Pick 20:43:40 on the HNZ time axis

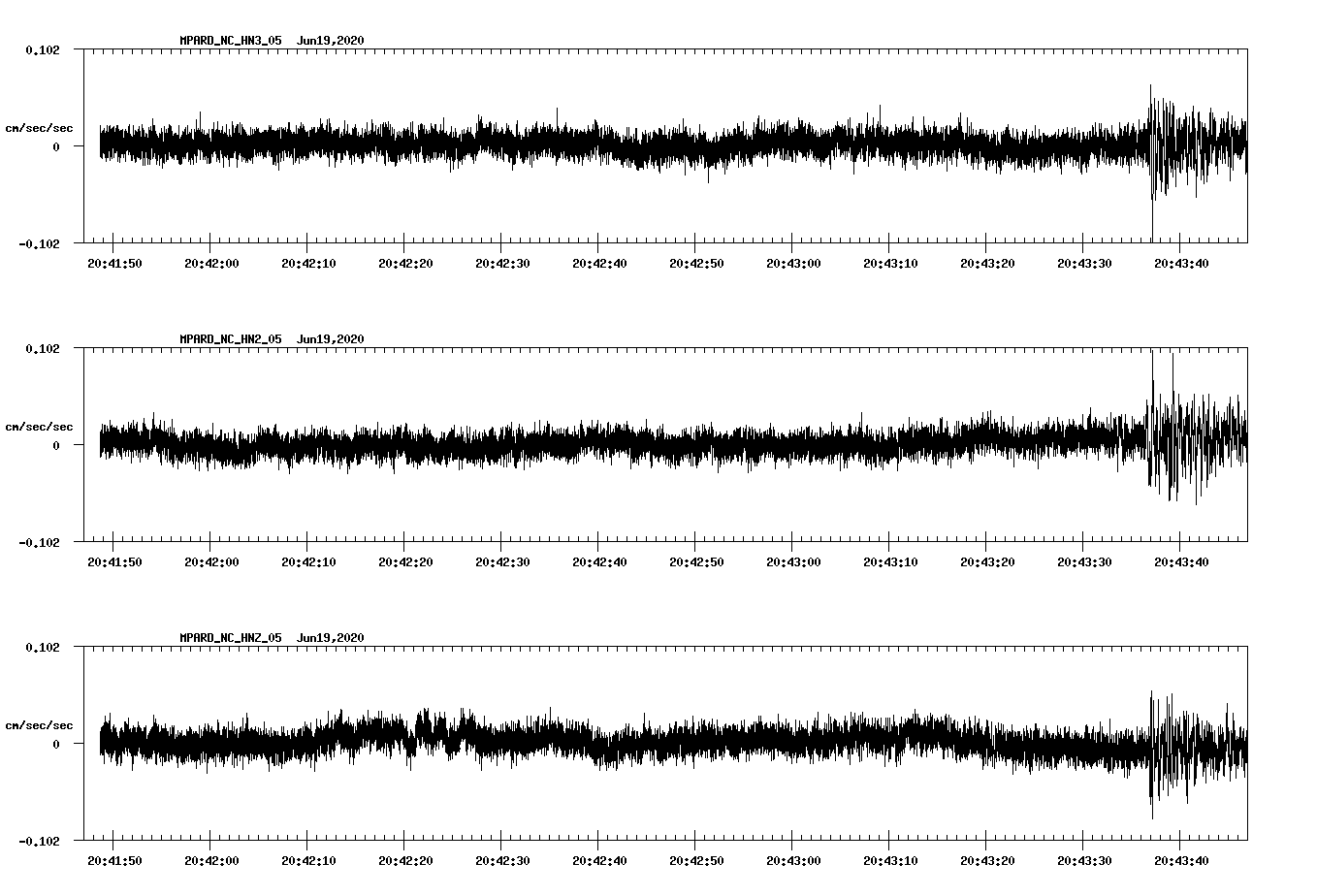tap(1181, 860)
